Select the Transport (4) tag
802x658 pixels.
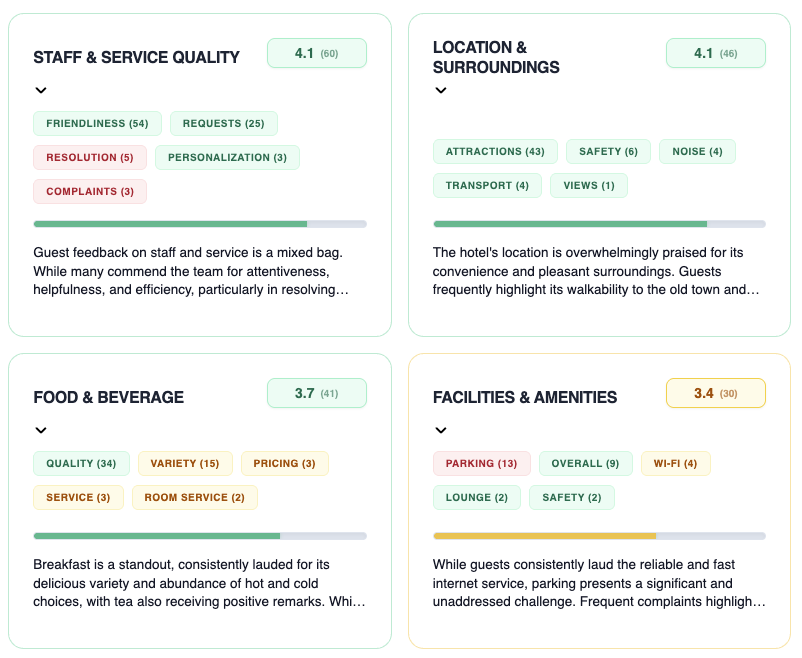[487, 185]
